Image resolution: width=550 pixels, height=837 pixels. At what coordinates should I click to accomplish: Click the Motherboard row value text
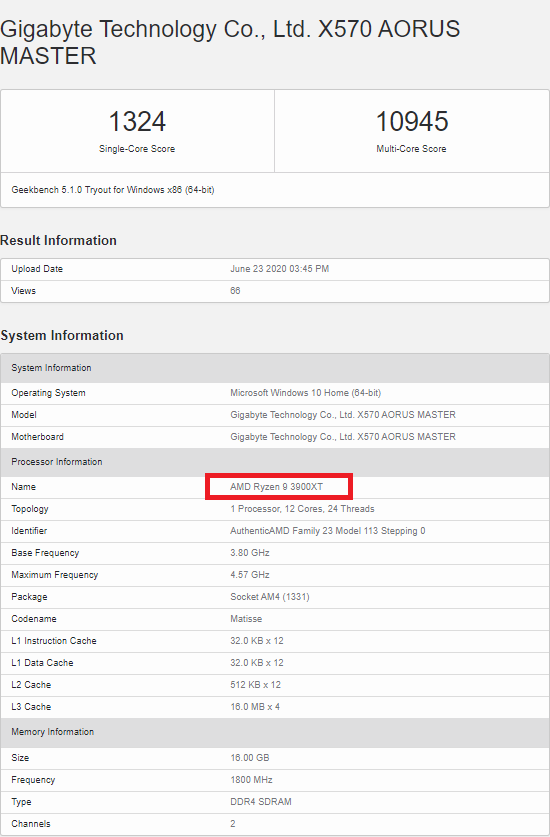click(x=343, y=437)
